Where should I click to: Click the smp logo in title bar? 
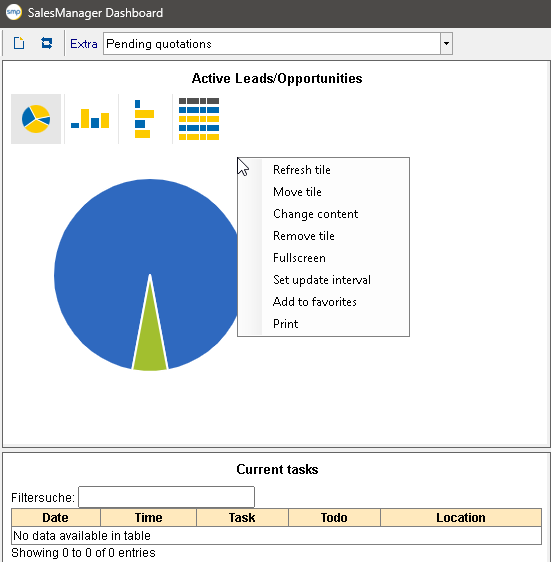point(14,13)
